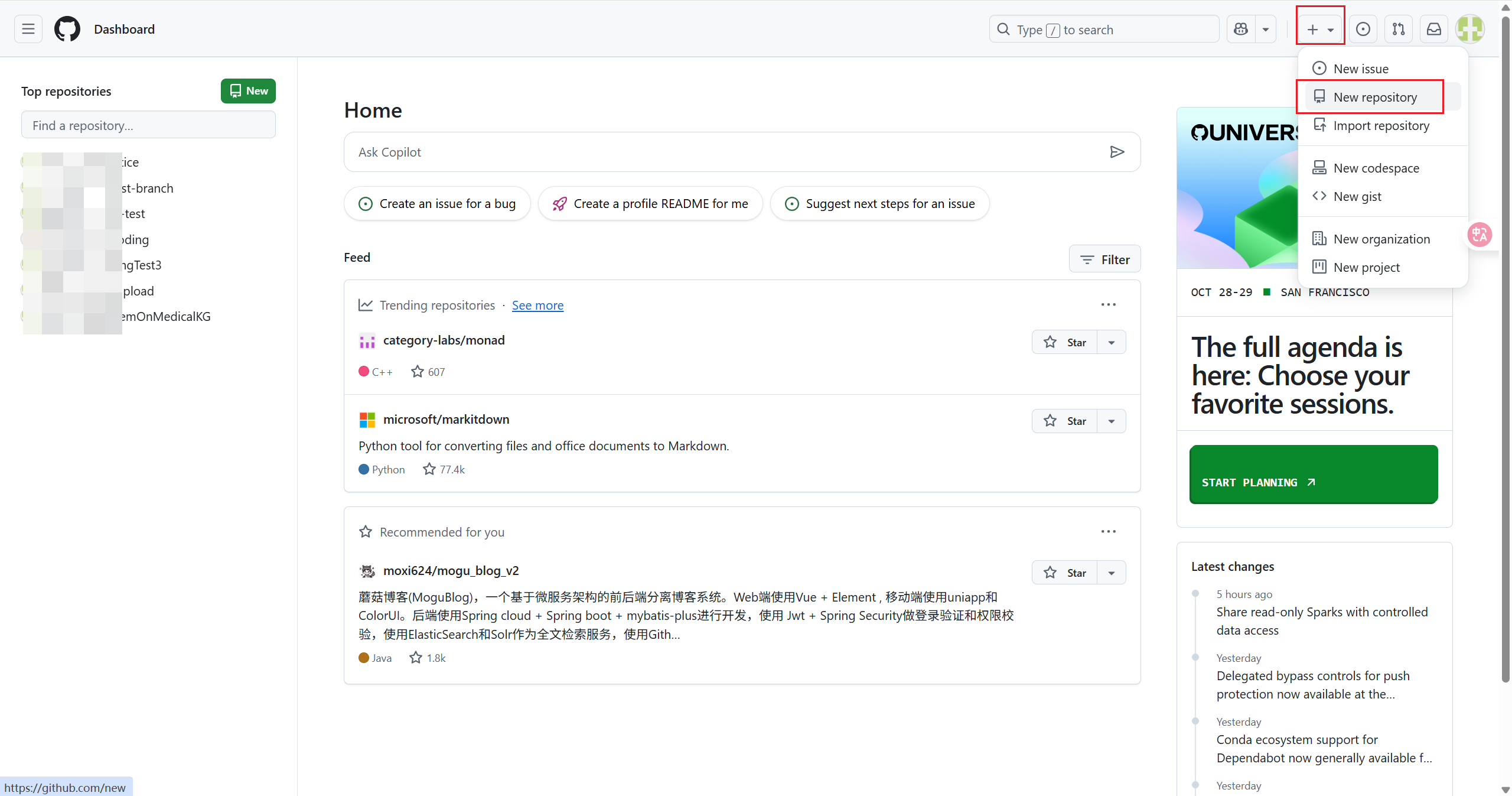Open Conda ecosystem support changelog entry
Viewport: 1512px width, 796px height.
point(1324,748)
